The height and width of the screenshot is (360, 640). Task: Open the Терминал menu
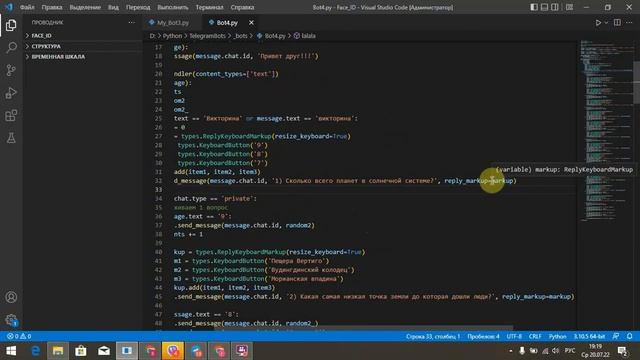tap(209, 7)
